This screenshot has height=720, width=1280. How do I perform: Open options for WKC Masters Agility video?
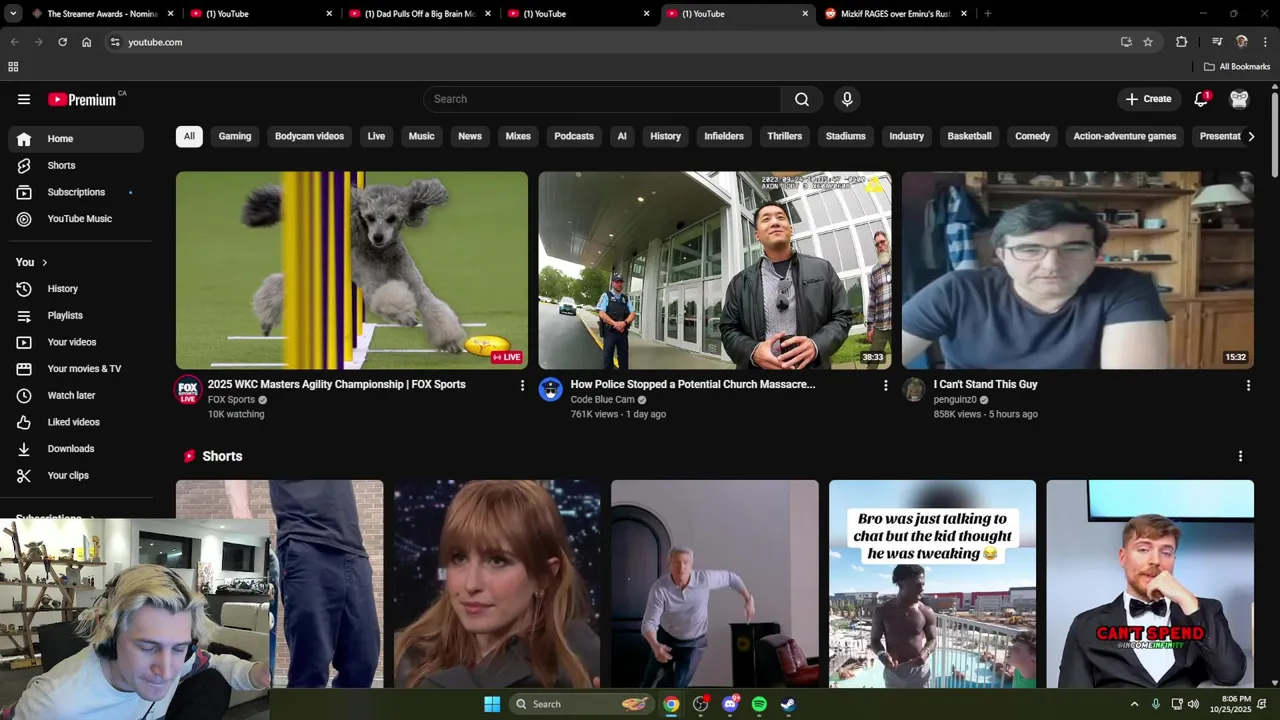[522, 385]
